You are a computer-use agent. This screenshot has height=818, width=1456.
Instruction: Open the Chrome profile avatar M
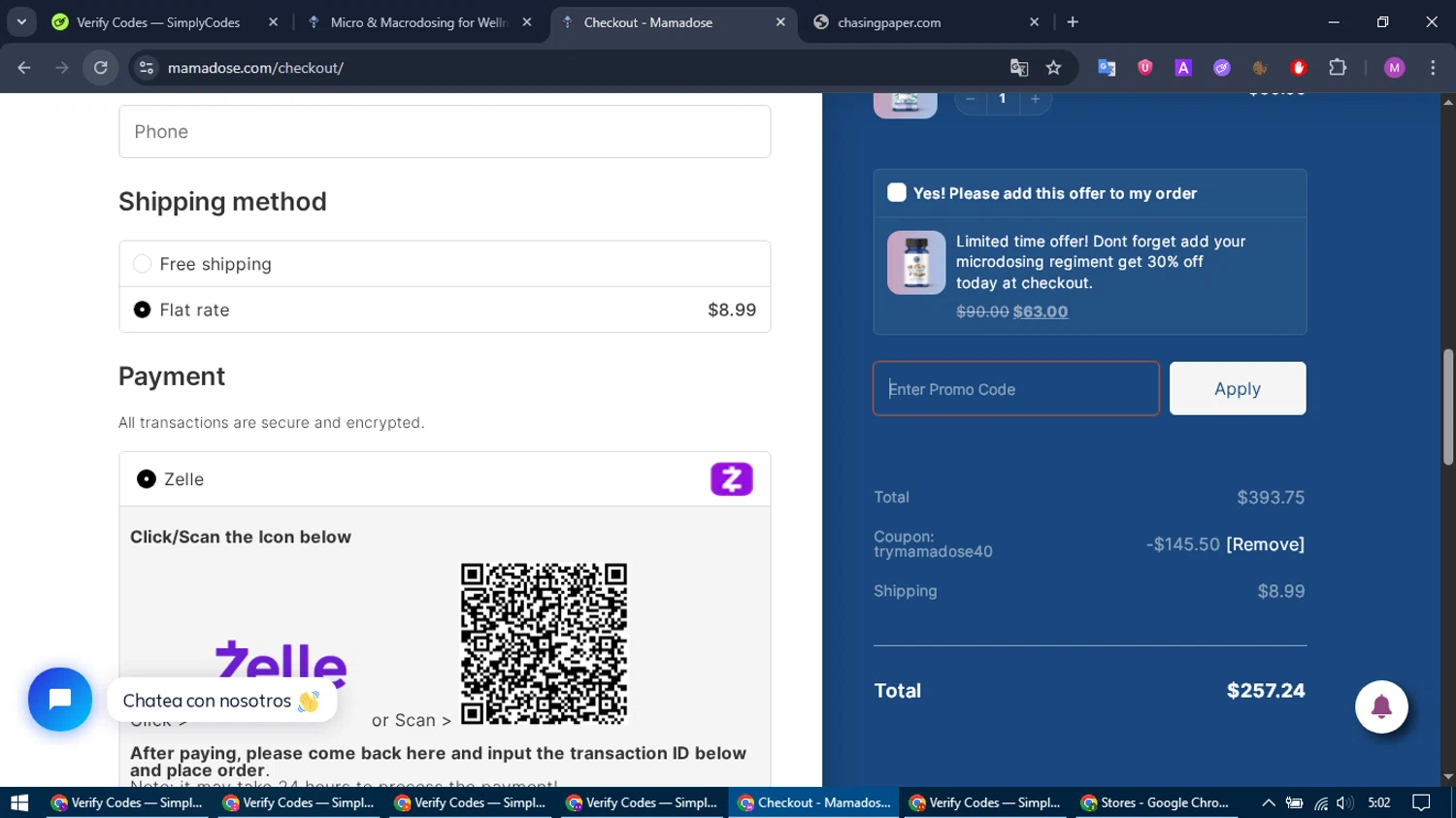(1395, 68)
